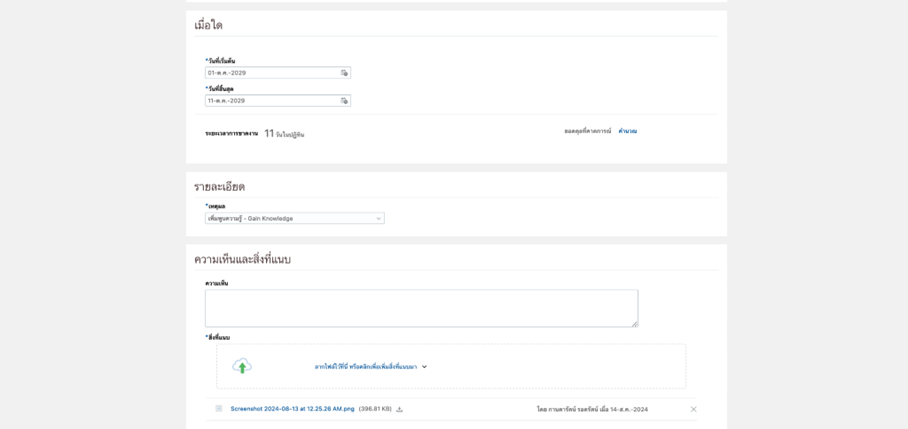Click the green cloud upload icon
This screenshot has width=908, height=429.
242,366
